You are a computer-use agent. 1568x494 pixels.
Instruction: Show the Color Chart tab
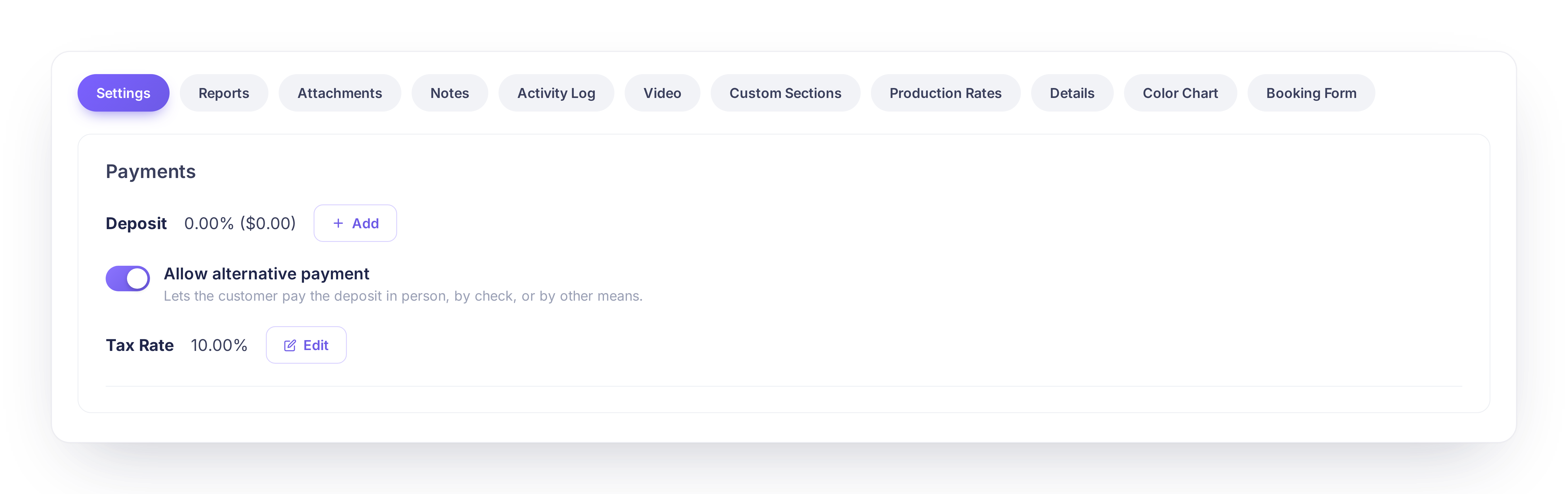pos(1180,93)
